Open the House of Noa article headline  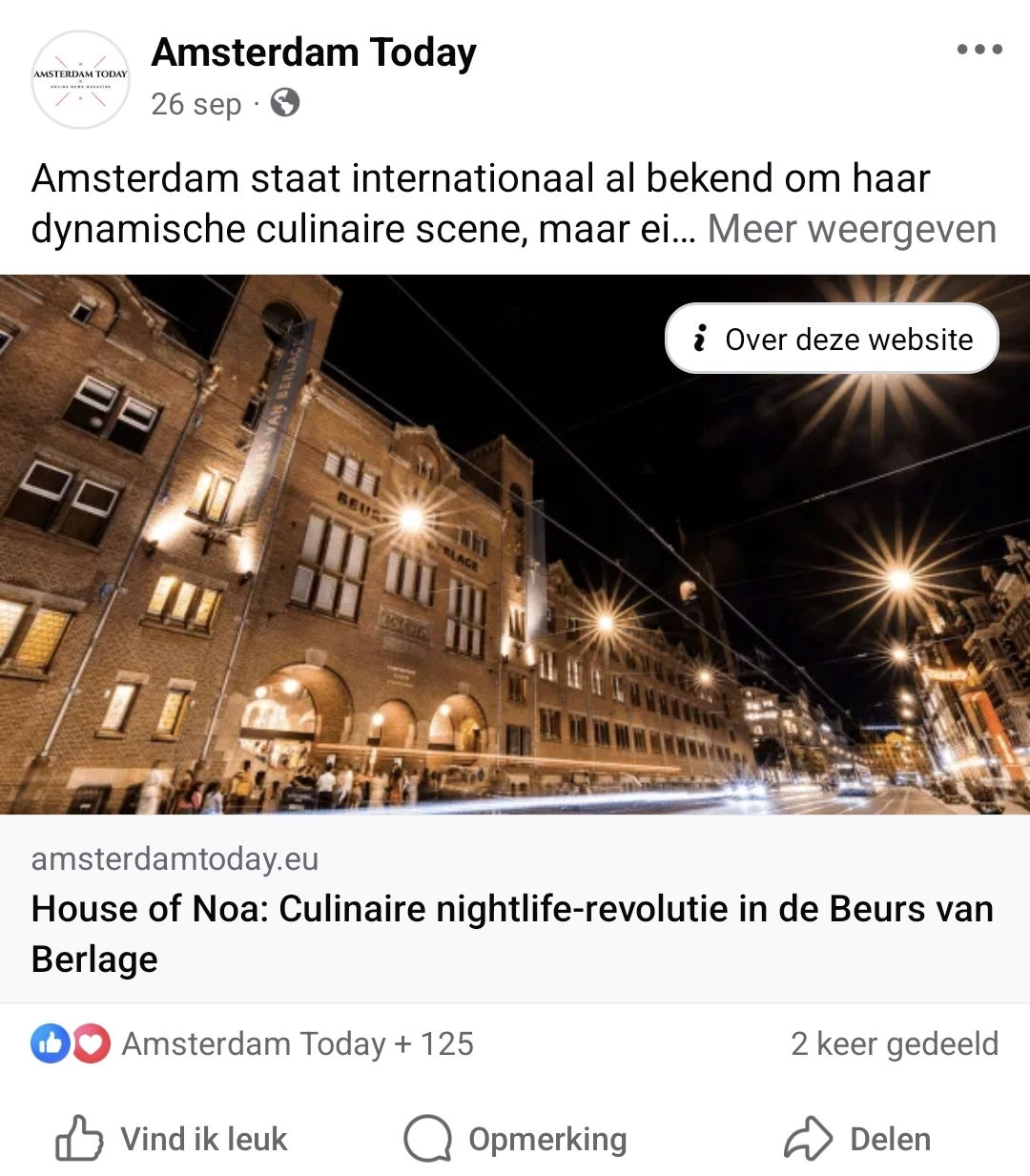point(512,934)
